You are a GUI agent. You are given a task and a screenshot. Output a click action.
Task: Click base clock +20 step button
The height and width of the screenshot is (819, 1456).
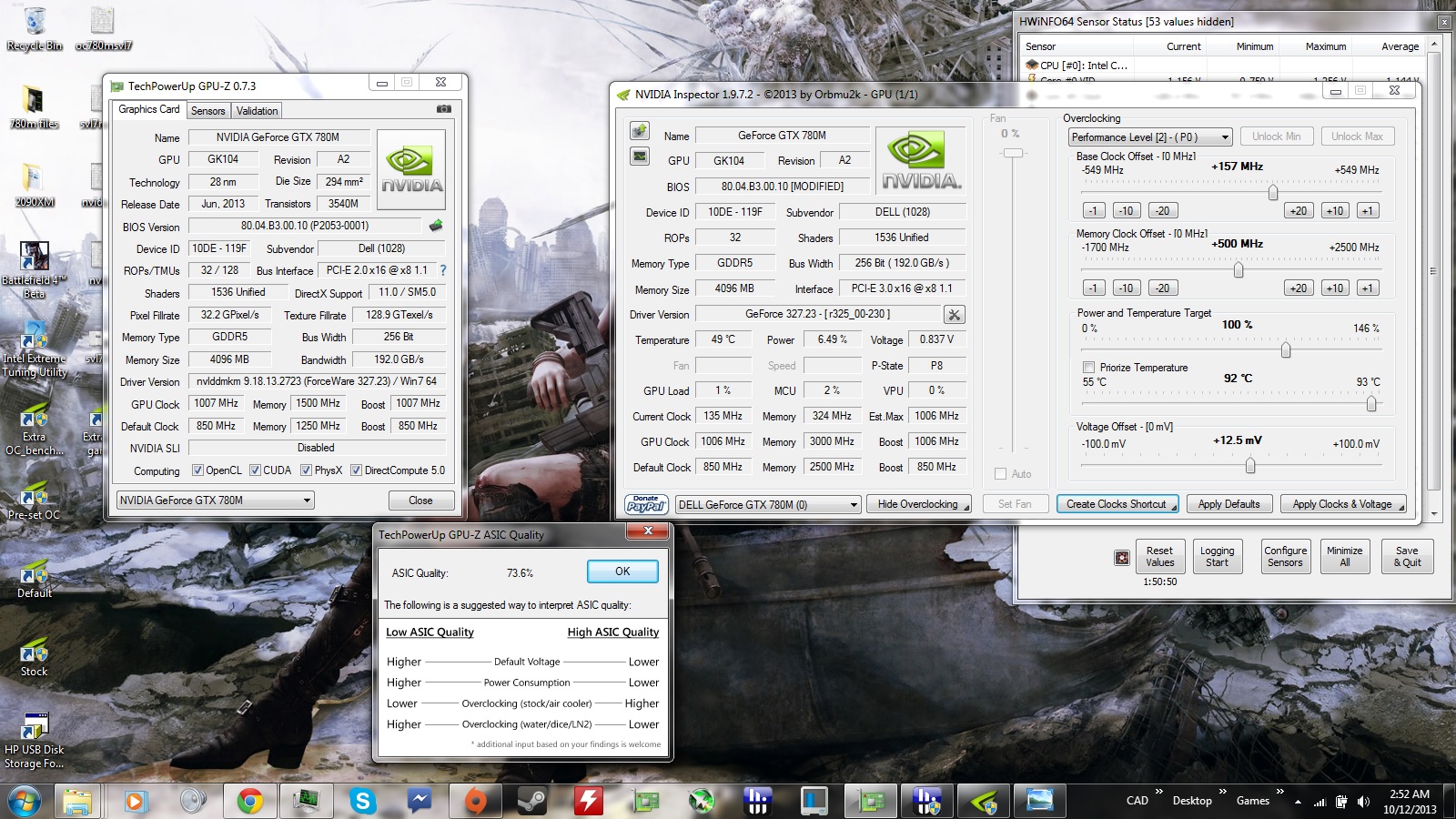point(1299,211)
